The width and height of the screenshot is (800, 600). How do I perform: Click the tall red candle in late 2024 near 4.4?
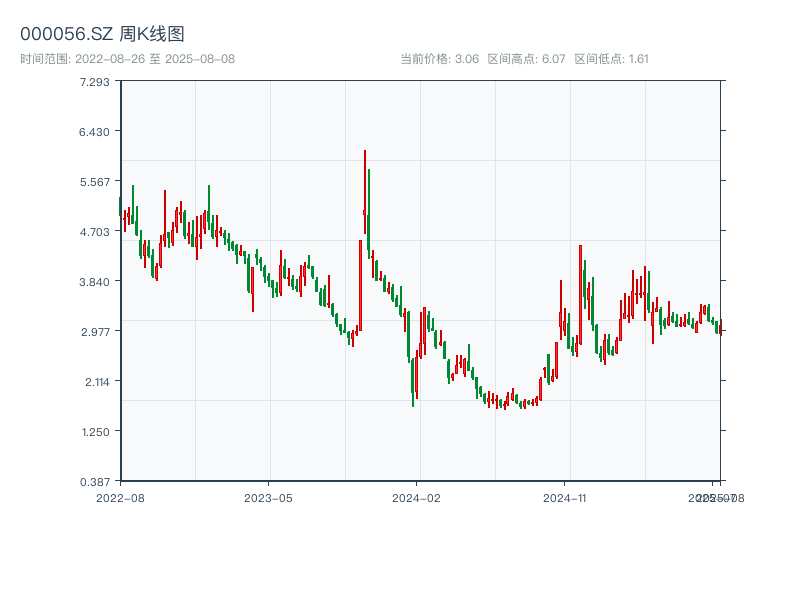click(x=581, y=294)
